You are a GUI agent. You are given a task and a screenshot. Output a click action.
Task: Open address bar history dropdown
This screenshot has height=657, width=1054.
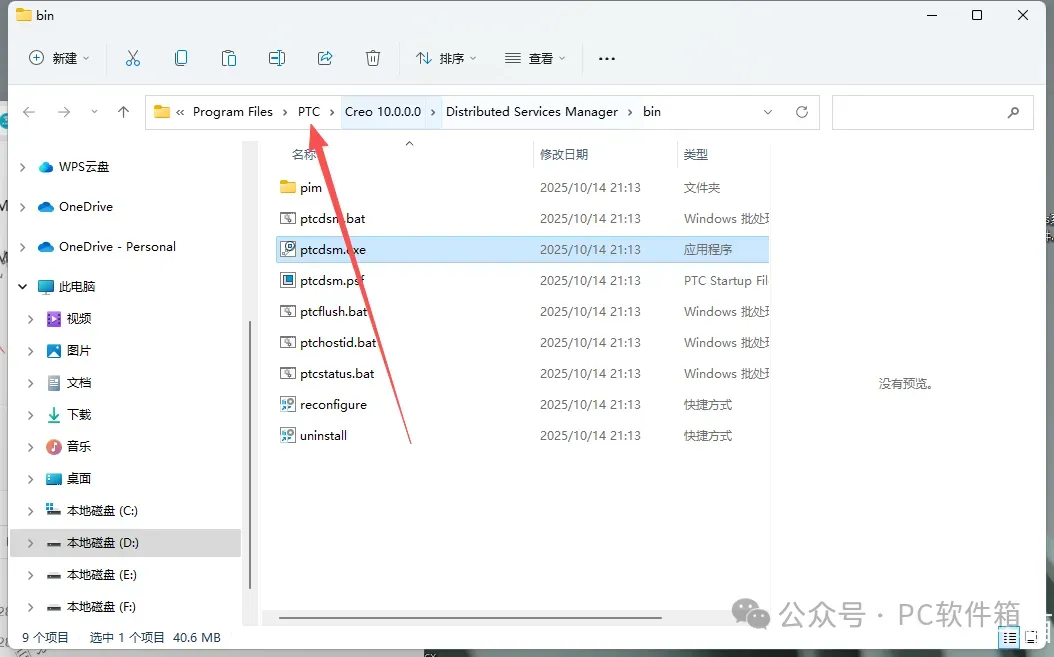768,112
